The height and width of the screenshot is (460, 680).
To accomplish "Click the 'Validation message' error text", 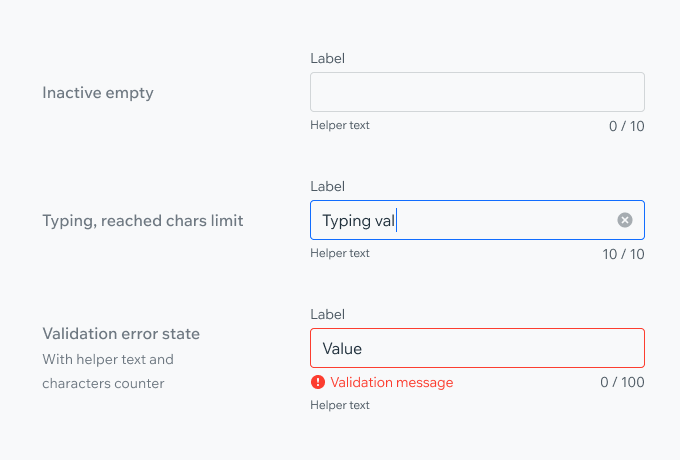I will (392, 382).
